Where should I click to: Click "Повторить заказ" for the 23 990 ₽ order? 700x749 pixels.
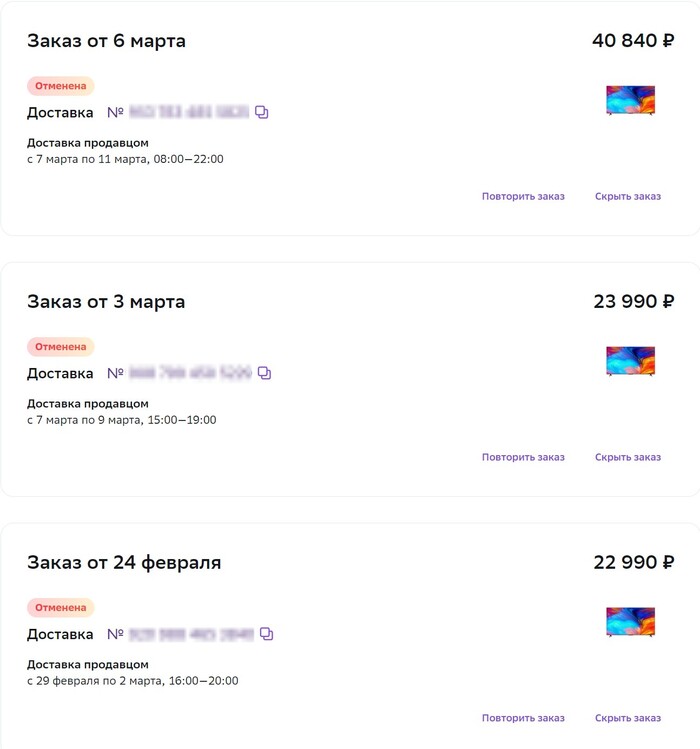(523, 457)
